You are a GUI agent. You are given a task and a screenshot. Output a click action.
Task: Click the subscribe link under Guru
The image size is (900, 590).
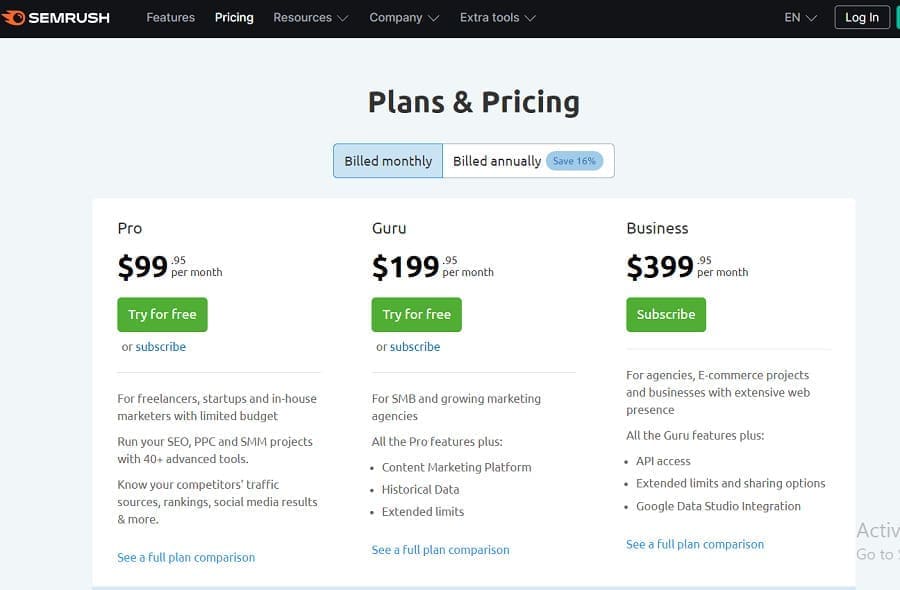click(x=415, y=347)
